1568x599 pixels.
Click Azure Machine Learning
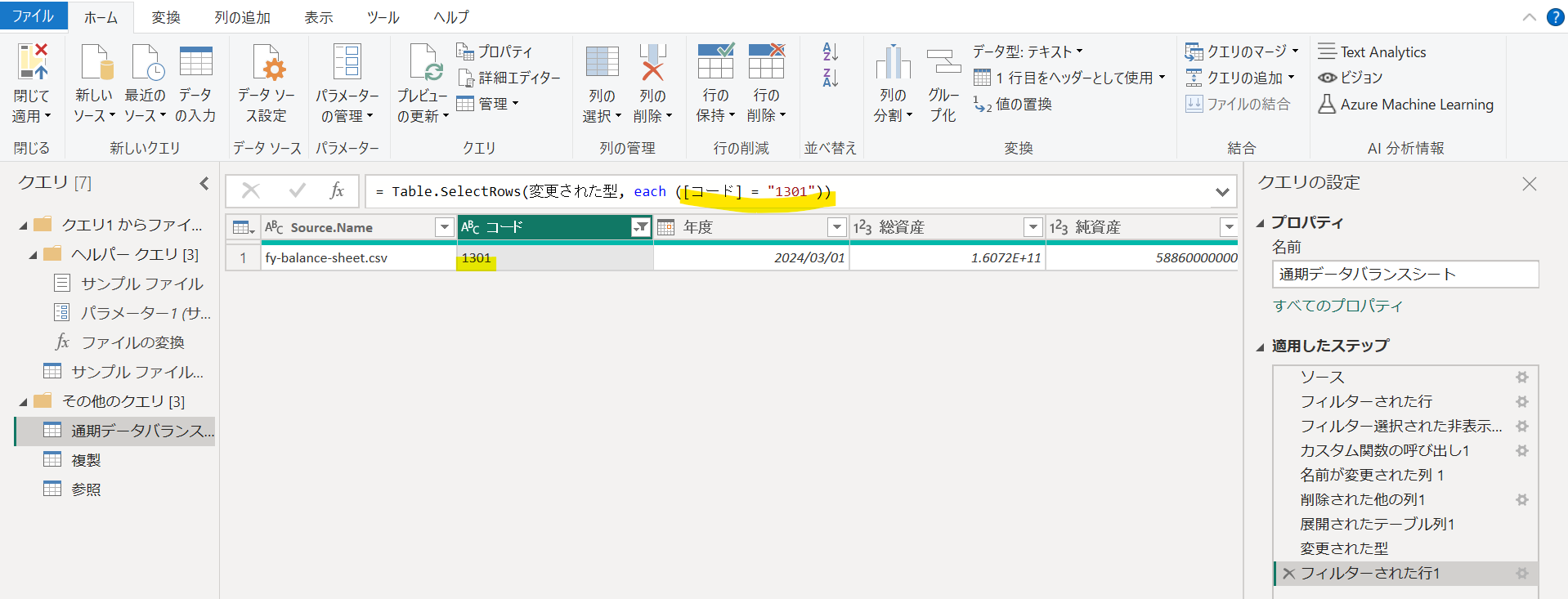1406,104
